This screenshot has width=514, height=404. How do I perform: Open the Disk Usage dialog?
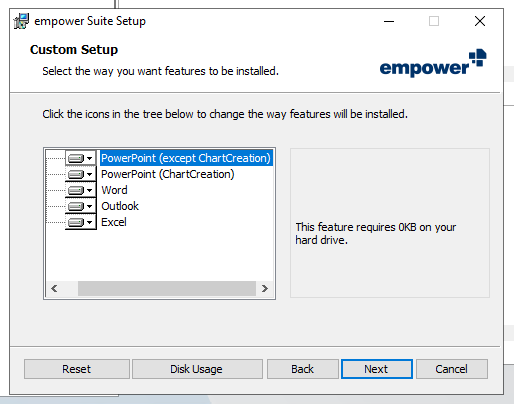[197, 369]
